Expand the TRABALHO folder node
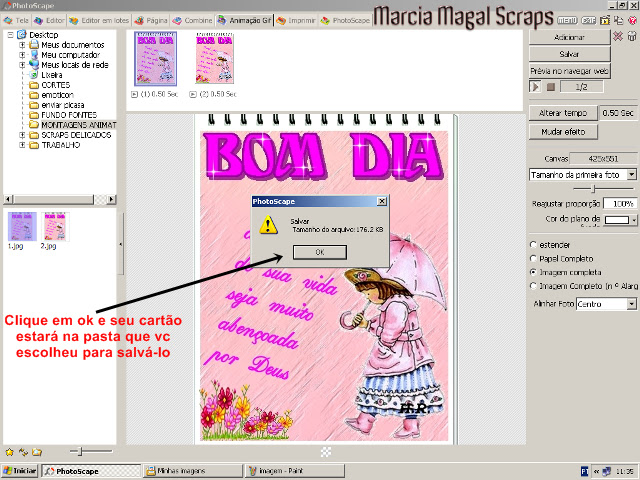 point(22,145)
